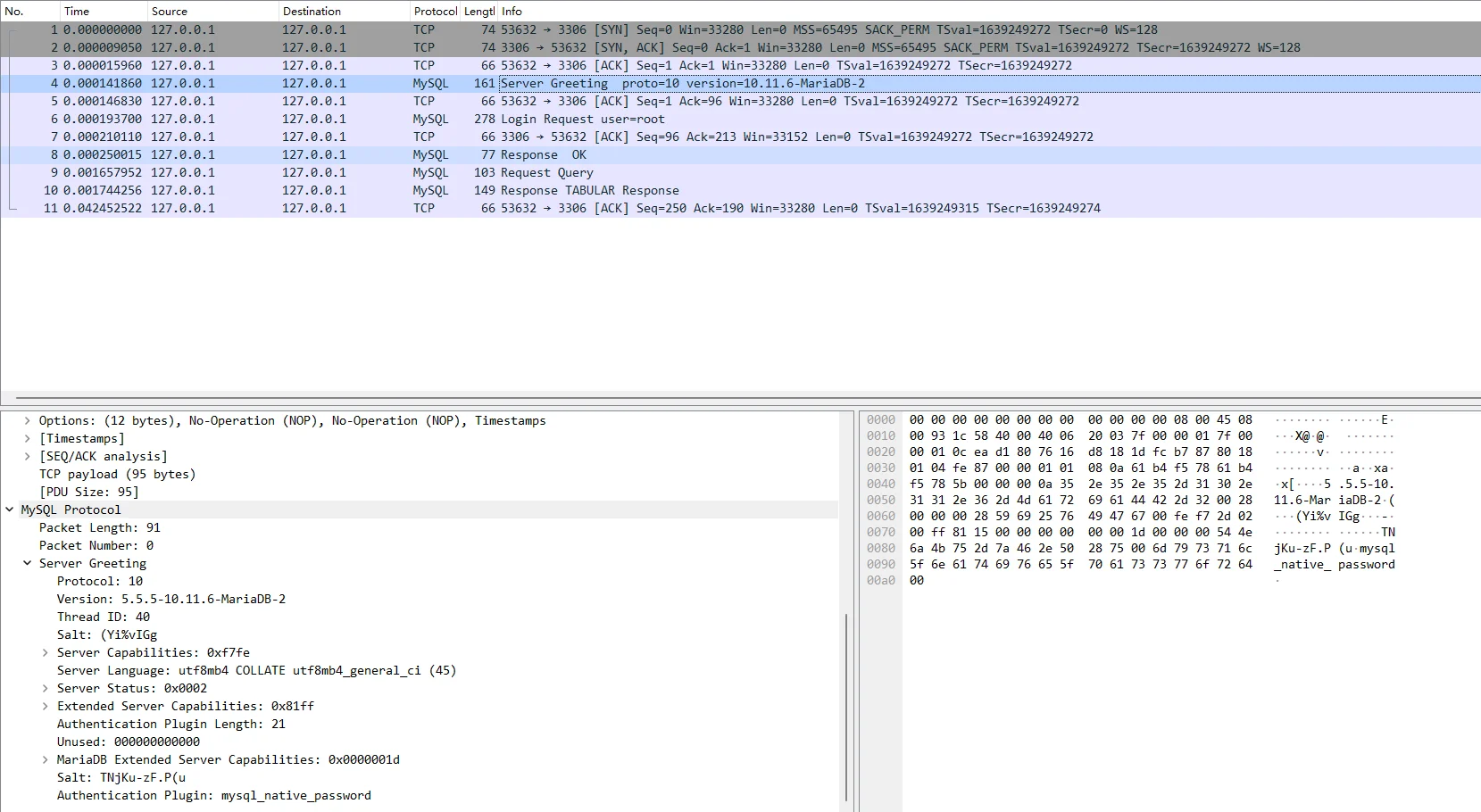The width and height of the screenshot is (1481, 812).
Task: Collapse the MySQL Protocol section
Action: pos(10,510)
